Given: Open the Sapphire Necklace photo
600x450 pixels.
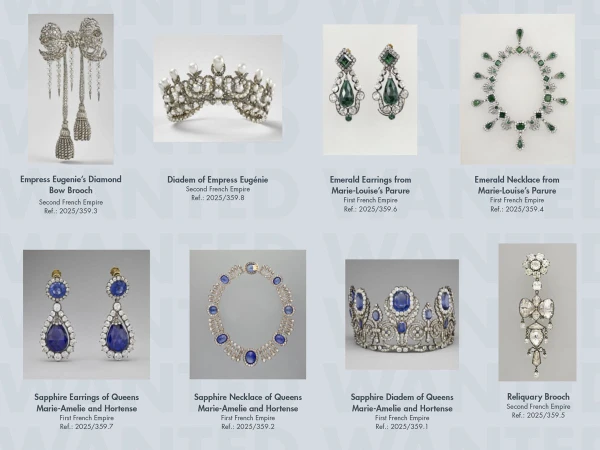Looking at the screenshot, I should click(248, 315).
